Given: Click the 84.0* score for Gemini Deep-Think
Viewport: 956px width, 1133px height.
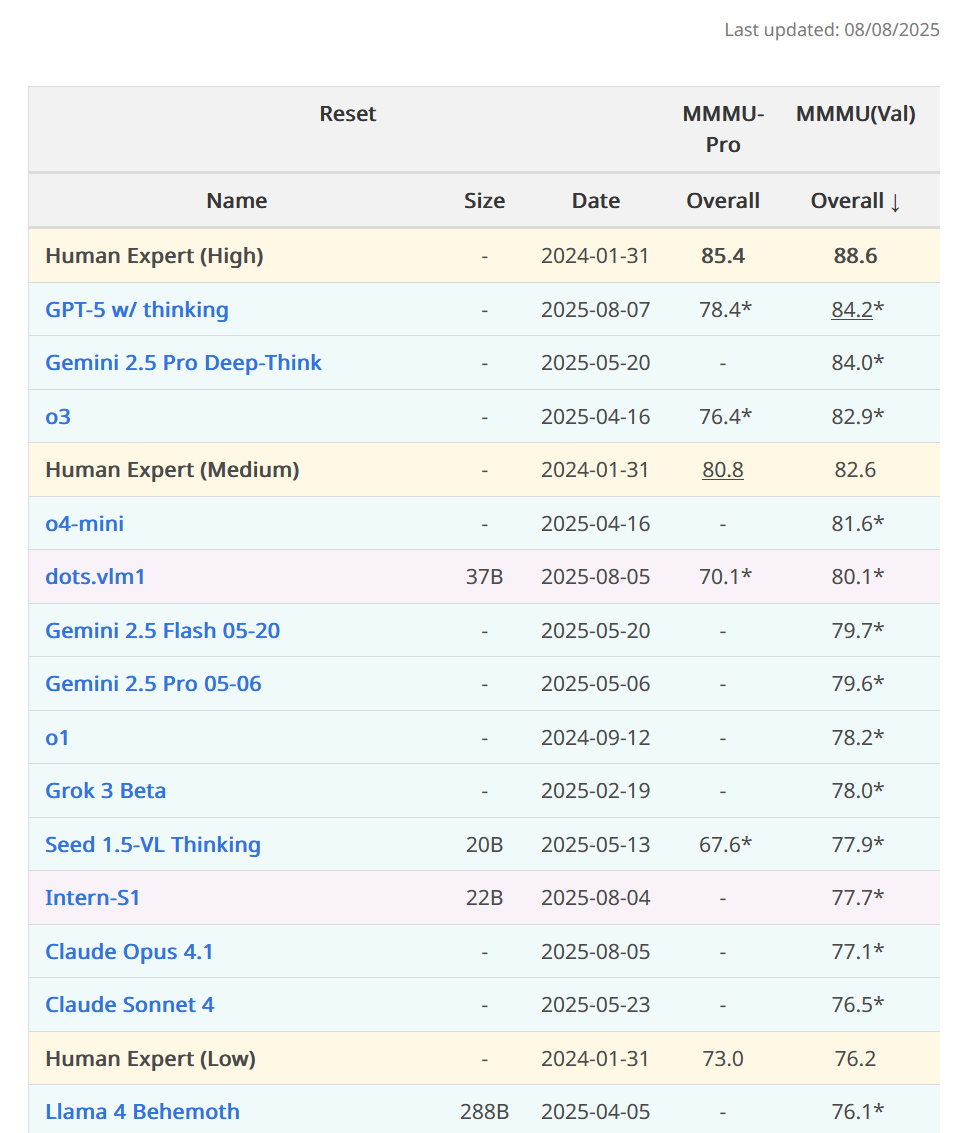Looking at the screenshot, I should [x=857, y=363].
